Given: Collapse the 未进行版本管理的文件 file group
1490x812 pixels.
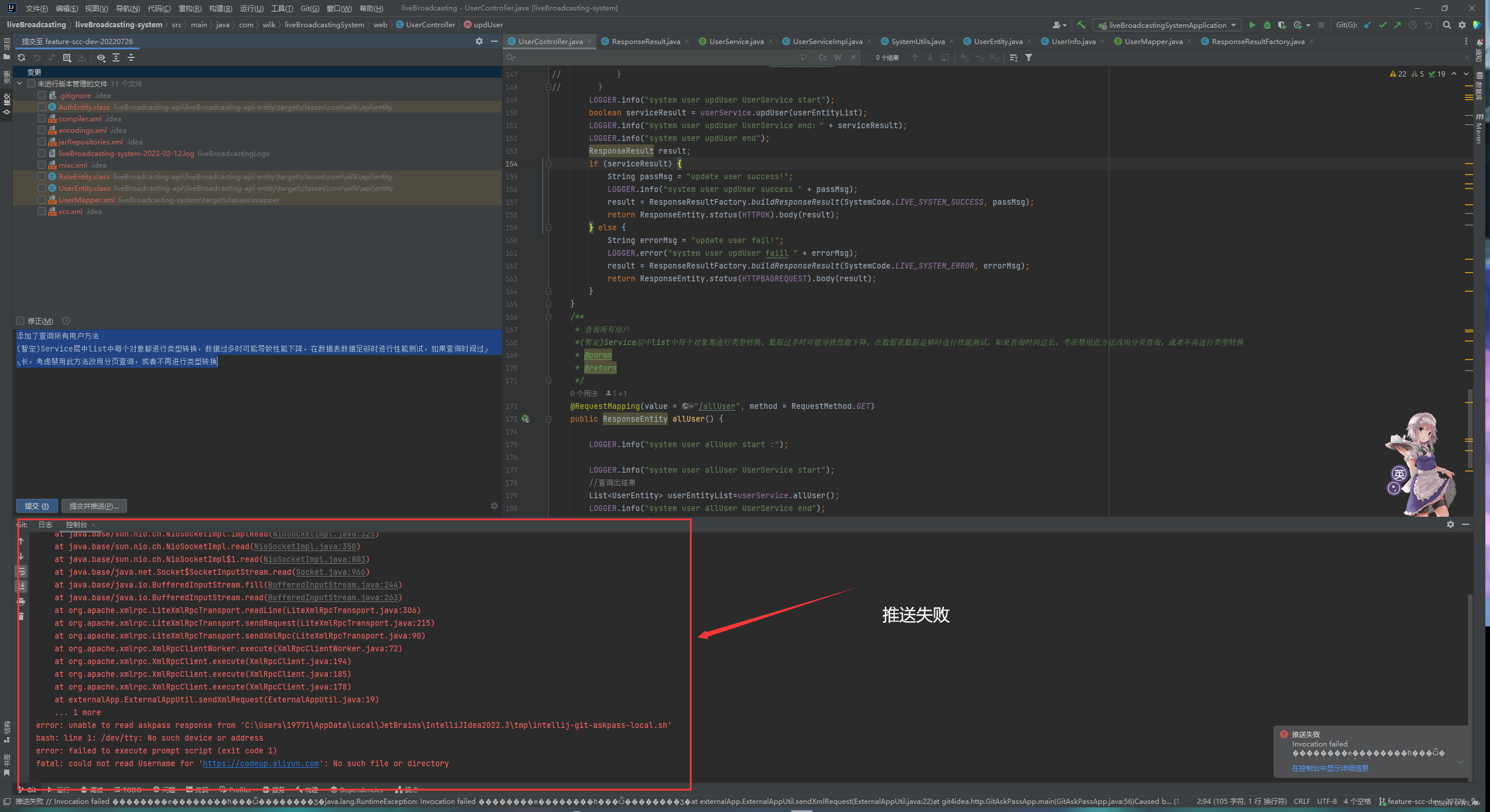Looking at the screenshot, I should click(19, 83).
